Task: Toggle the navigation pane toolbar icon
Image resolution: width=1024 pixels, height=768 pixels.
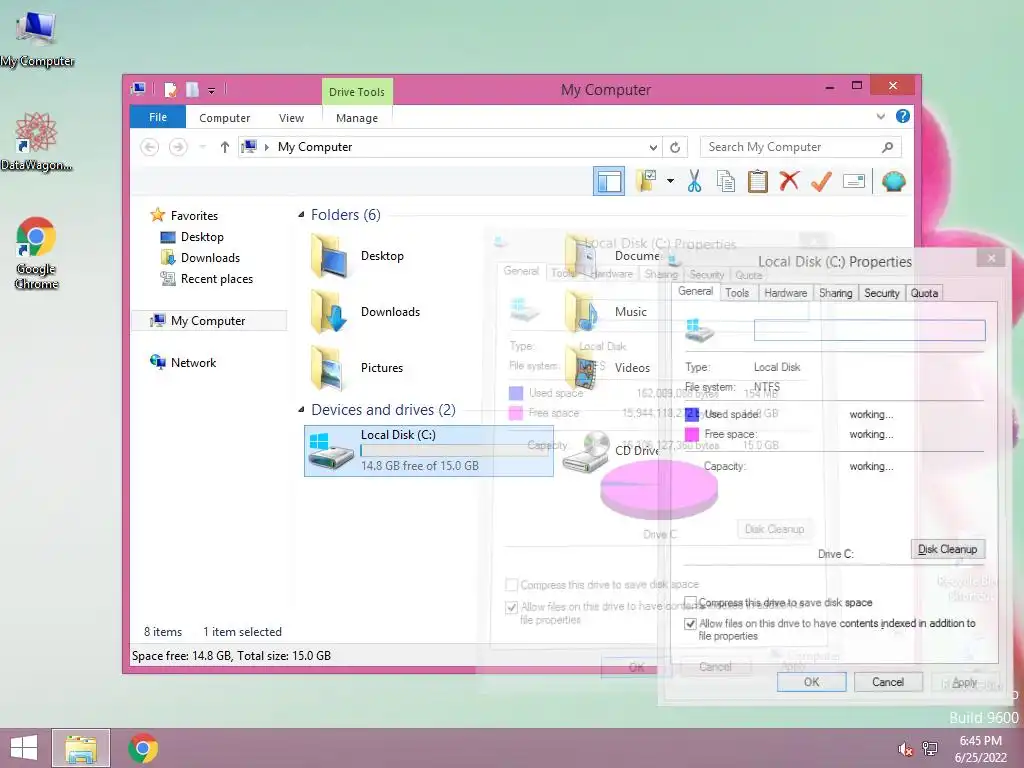Action: 609,181
